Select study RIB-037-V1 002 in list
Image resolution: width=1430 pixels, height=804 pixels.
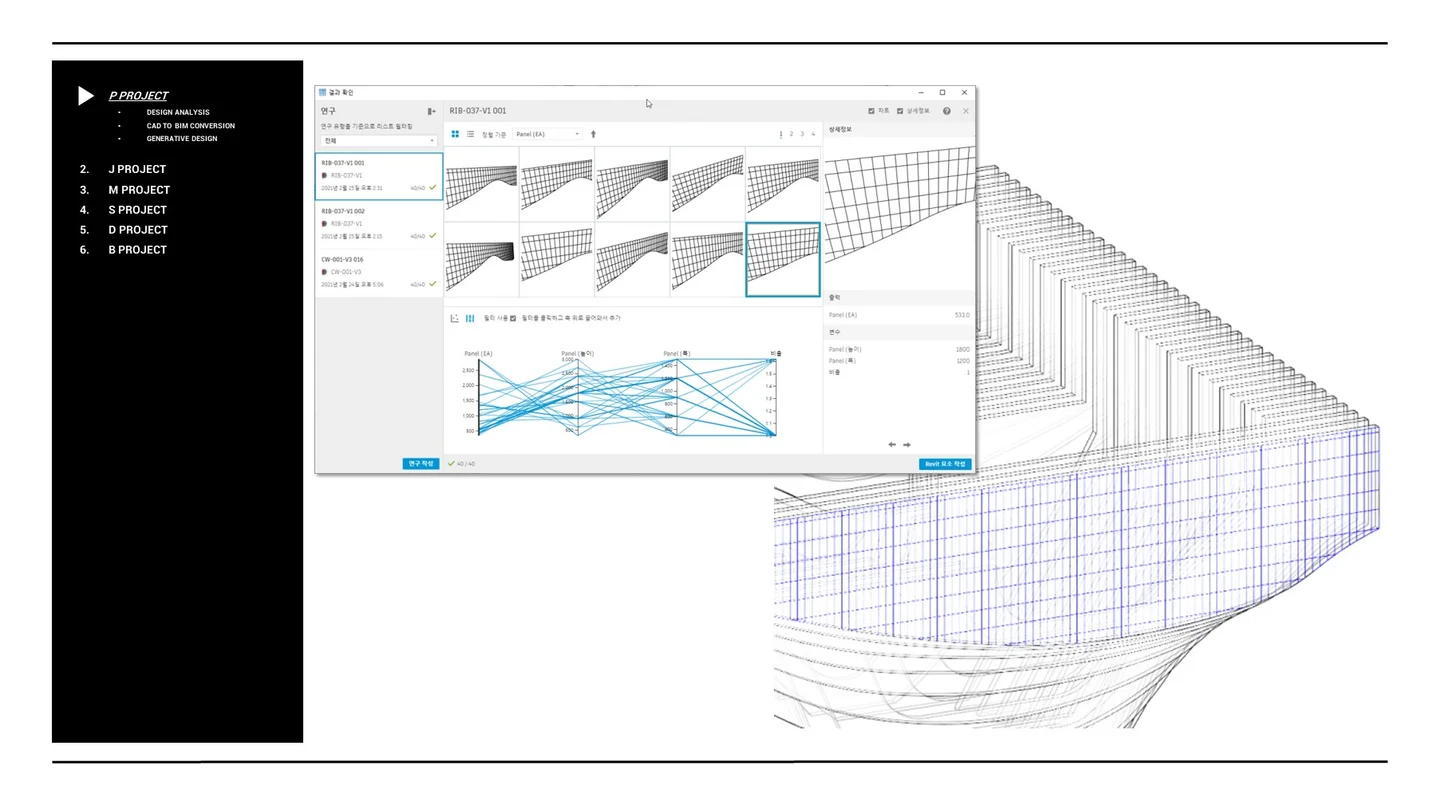[x=379, y=224]
